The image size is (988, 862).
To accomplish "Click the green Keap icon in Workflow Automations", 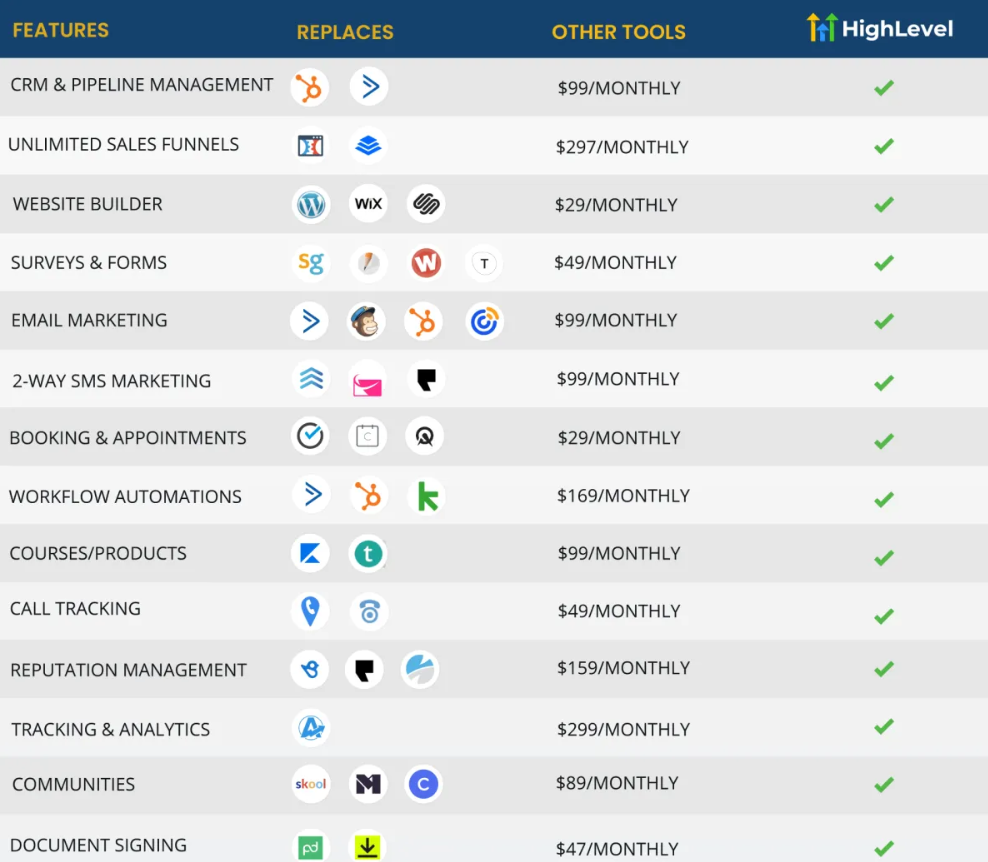I will 427,496.
